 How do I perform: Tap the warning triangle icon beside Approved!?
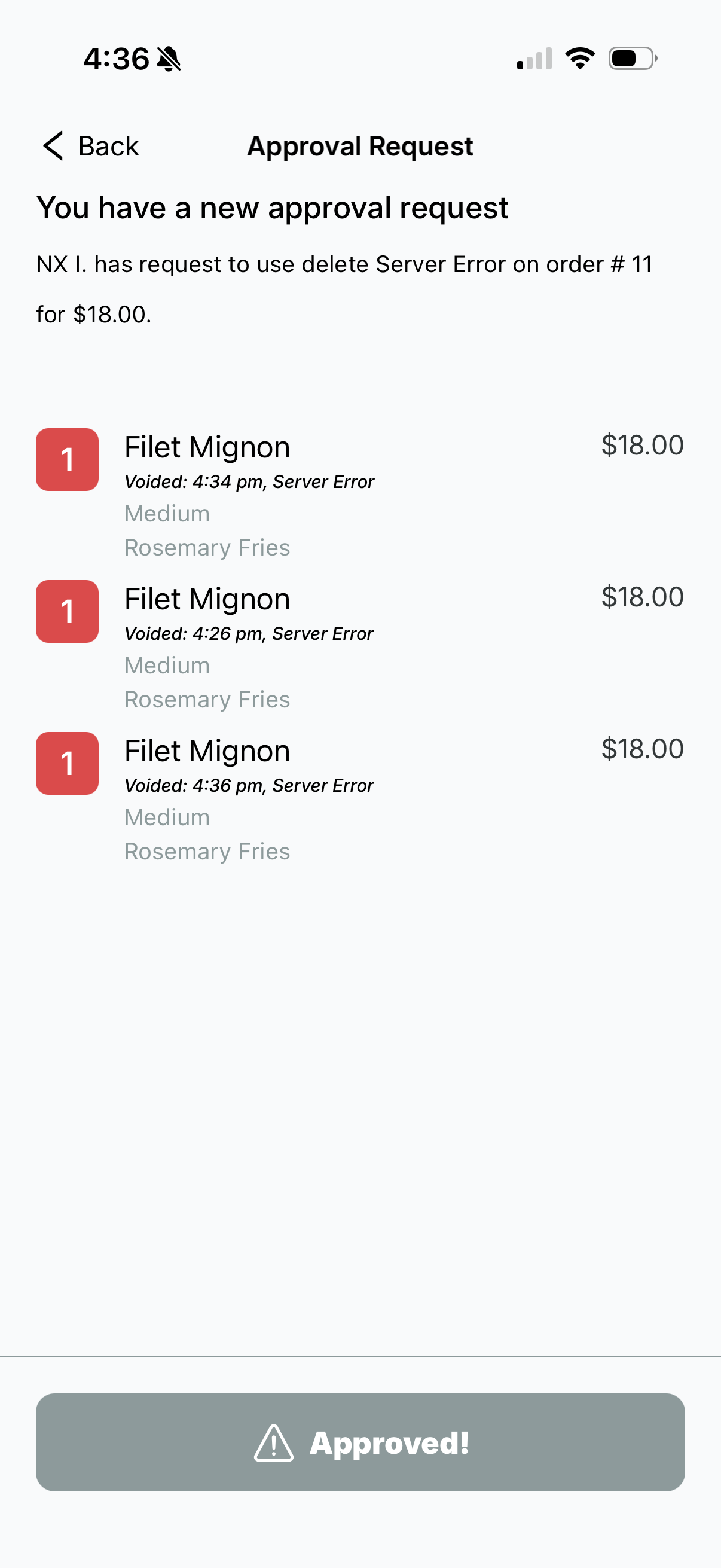click(273, 1442)
